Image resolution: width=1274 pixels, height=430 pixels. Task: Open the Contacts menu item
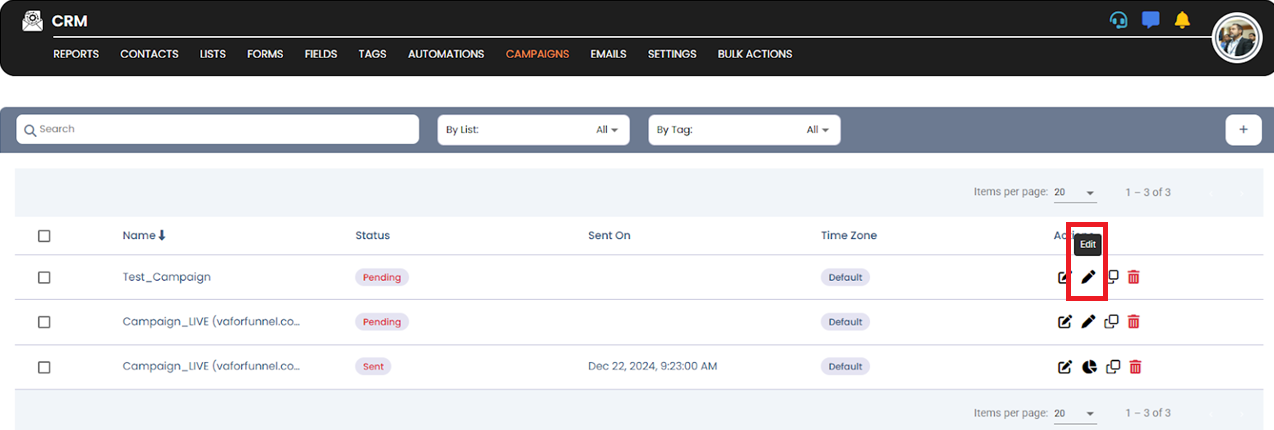[x=149, y=54]
